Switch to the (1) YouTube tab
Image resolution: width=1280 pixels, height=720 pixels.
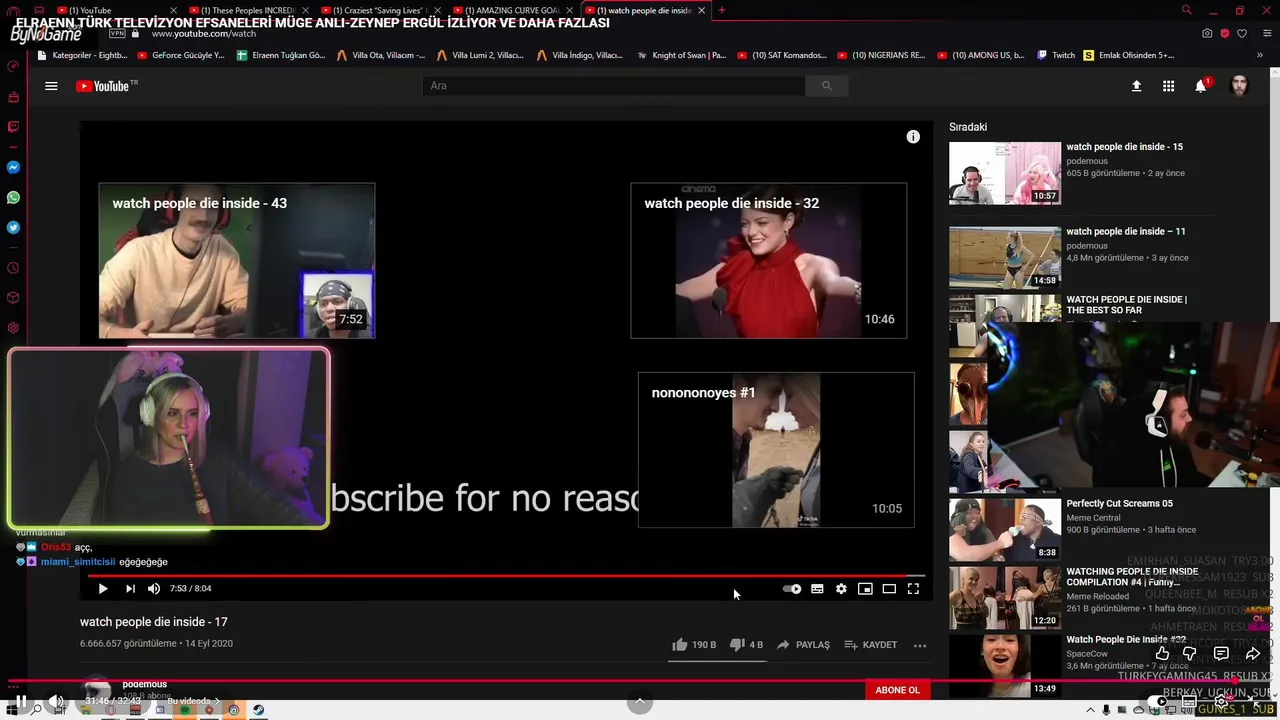(x=114, y=10)
